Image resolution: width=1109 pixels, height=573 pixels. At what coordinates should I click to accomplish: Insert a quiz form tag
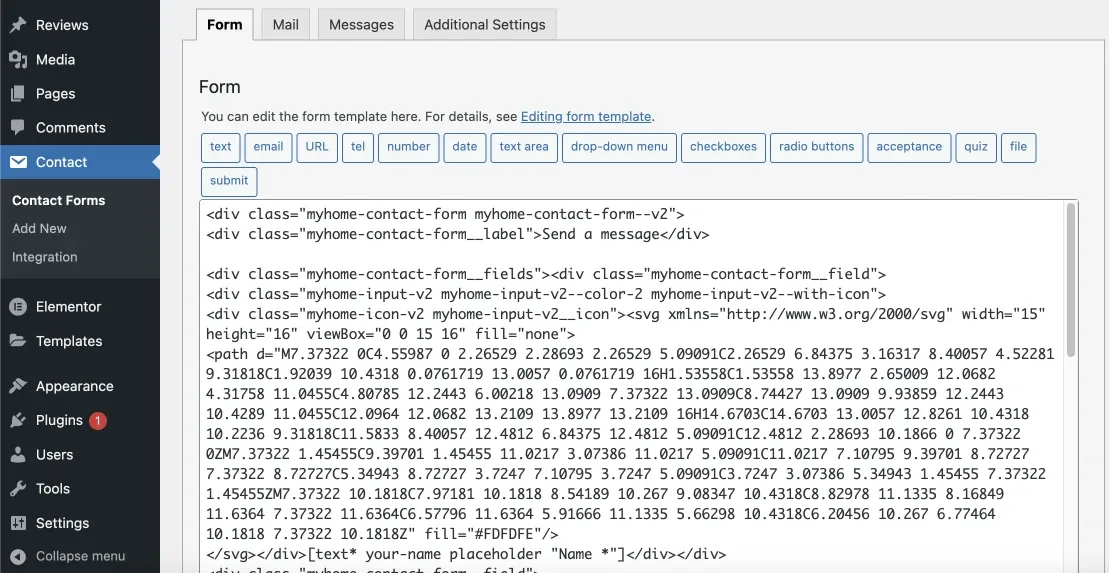coord(976,147)
